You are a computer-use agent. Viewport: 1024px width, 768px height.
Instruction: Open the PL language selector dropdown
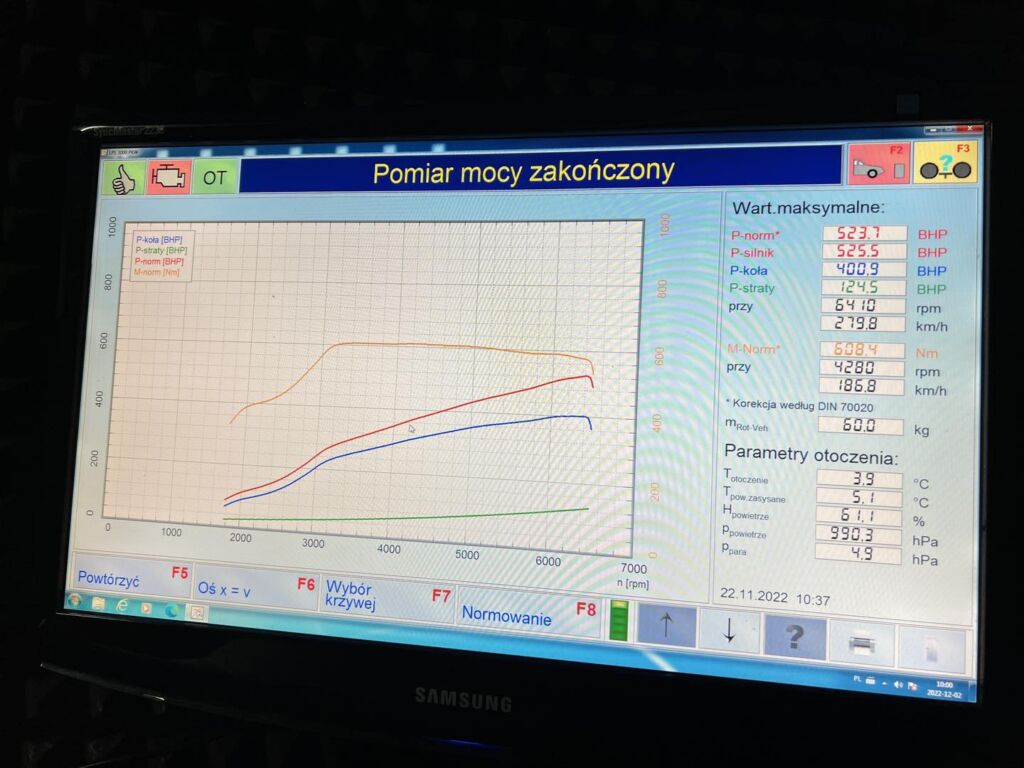(858, 678)
